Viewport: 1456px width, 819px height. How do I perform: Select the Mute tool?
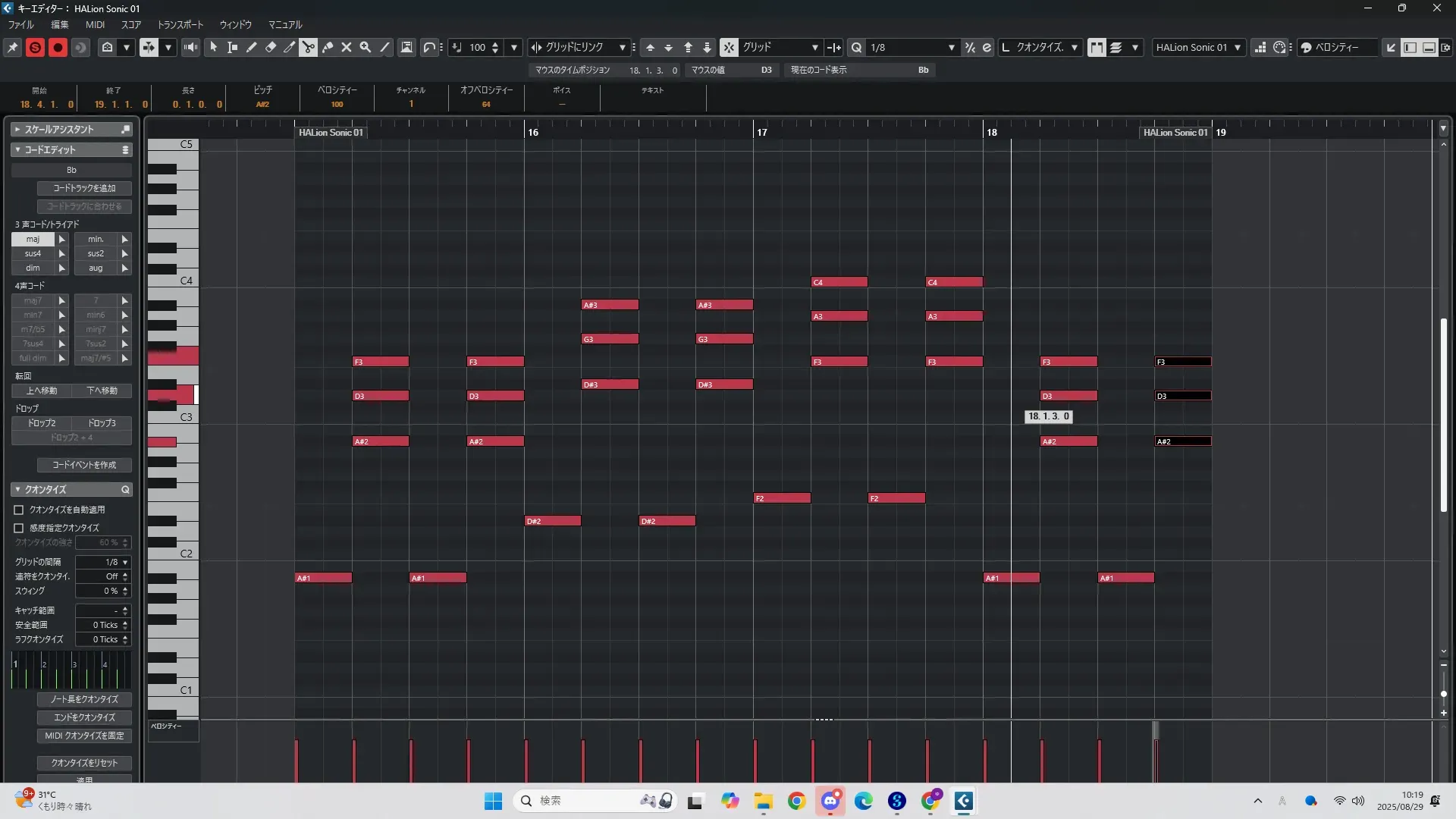347,47
